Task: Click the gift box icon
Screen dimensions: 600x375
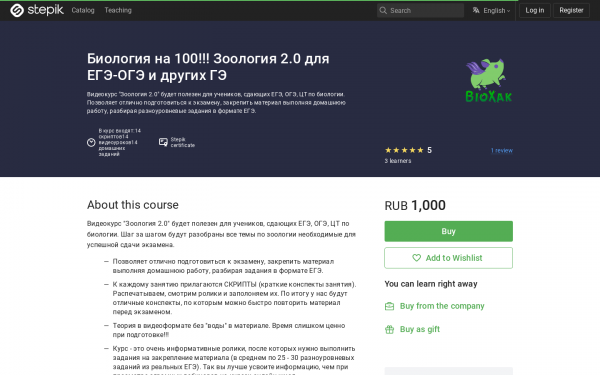Action: pos(389,329)
